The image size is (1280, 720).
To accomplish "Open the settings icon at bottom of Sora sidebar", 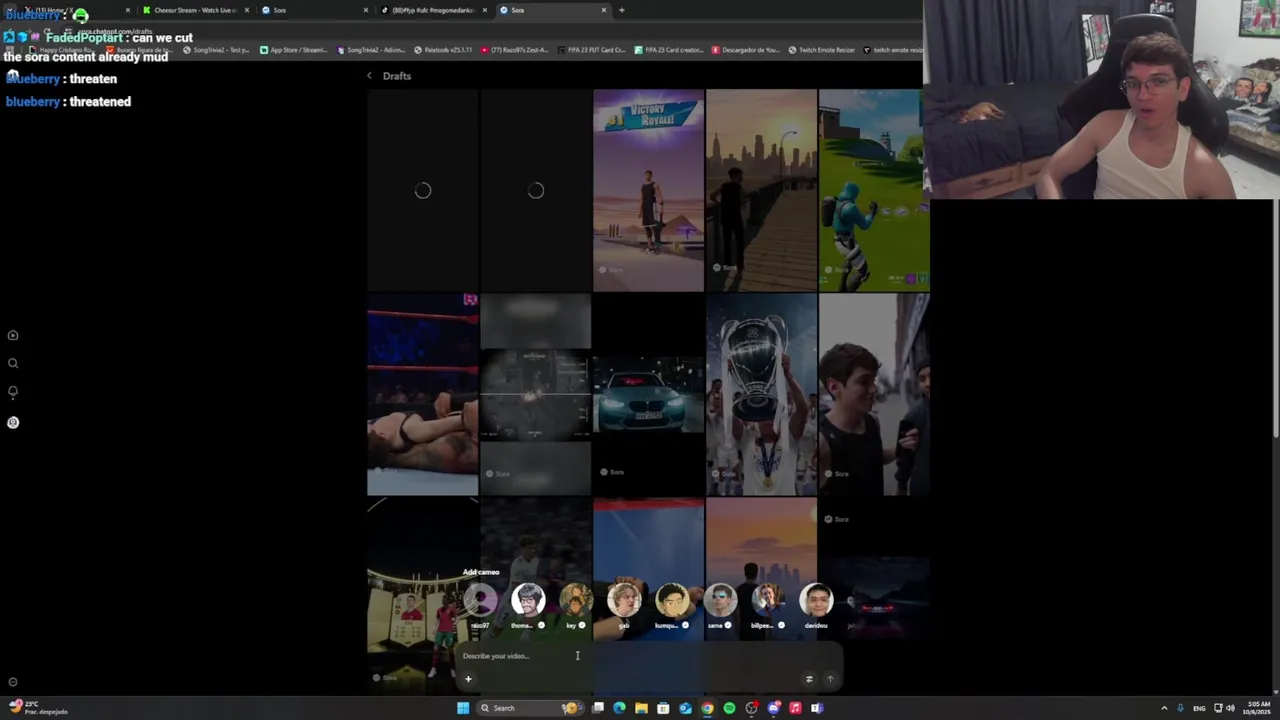I will click(13, 682).
